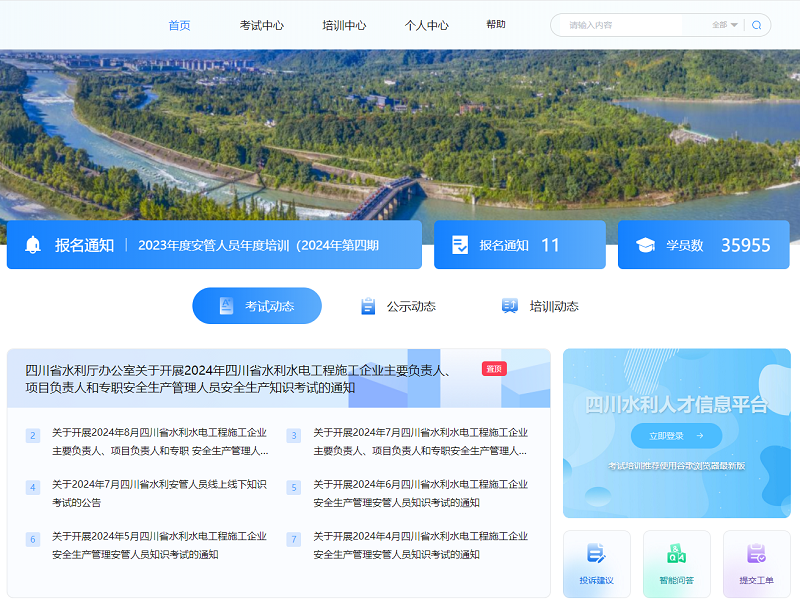The image size is (800, 603).
Task: Open news item 4 about 7月线上线下知识考试
Action: [159, 493]
